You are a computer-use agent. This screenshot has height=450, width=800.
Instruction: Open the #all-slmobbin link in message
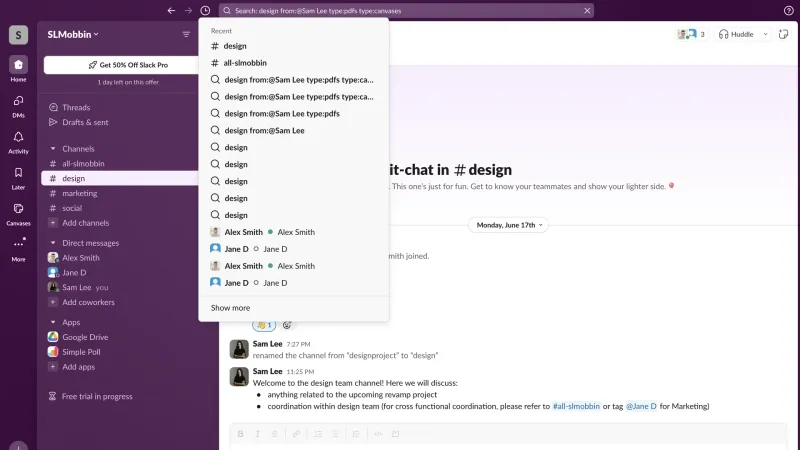coord(576,406)
